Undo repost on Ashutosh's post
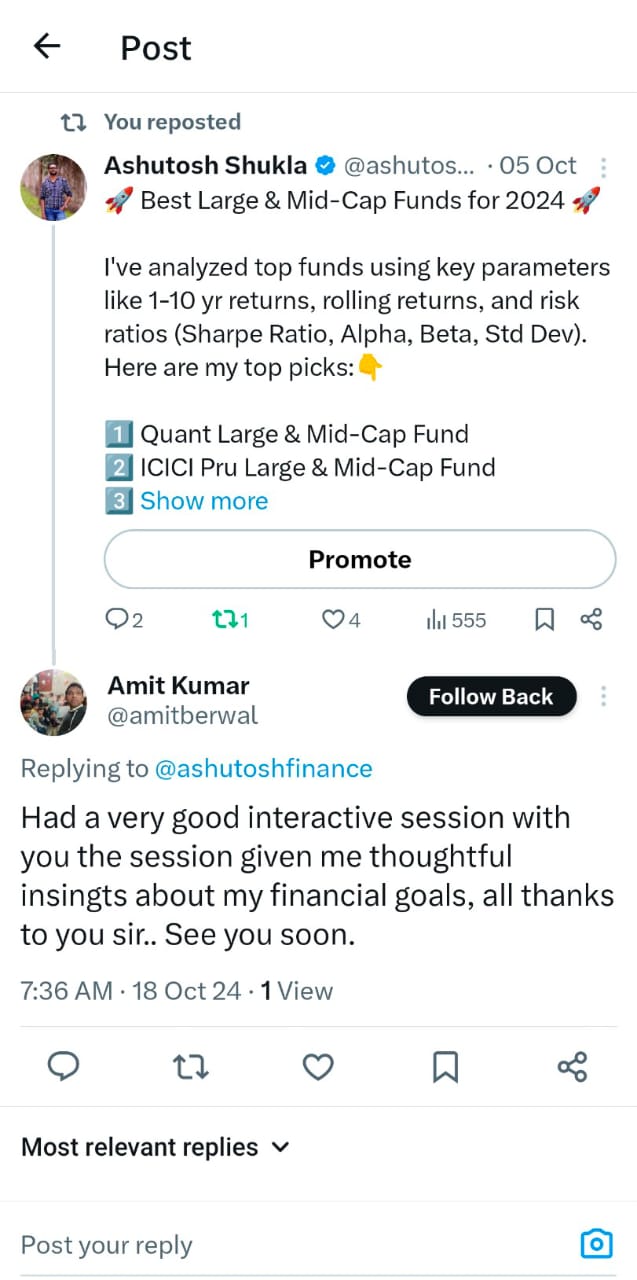Screen dimensions: 637x1280 (x=230, y=620)
